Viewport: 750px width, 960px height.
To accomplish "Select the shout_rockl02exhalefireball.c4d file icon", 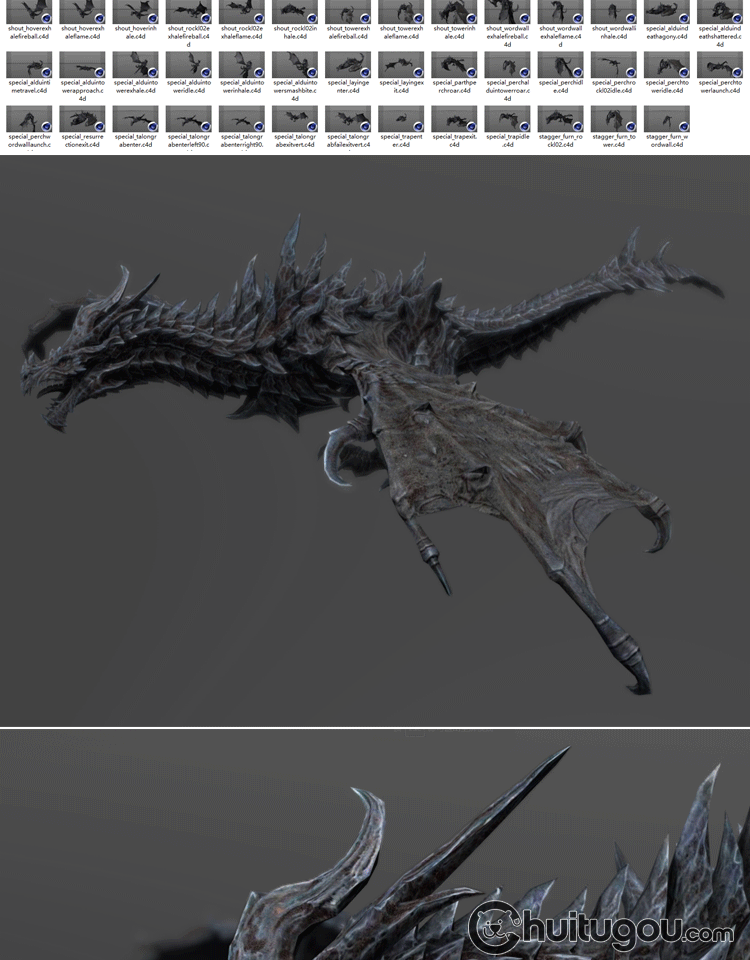I will (189, 12).
